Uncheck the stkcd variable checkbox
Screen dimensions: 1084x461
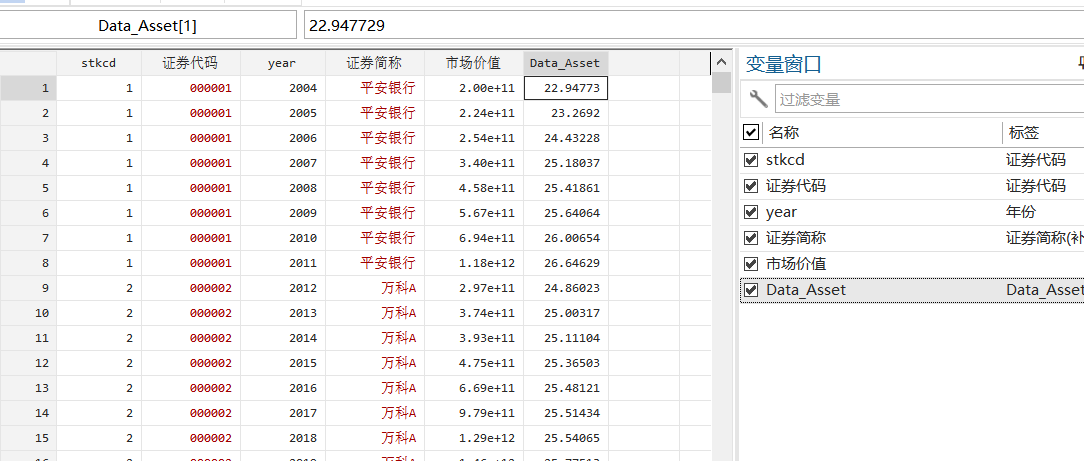tap(750, 160)
